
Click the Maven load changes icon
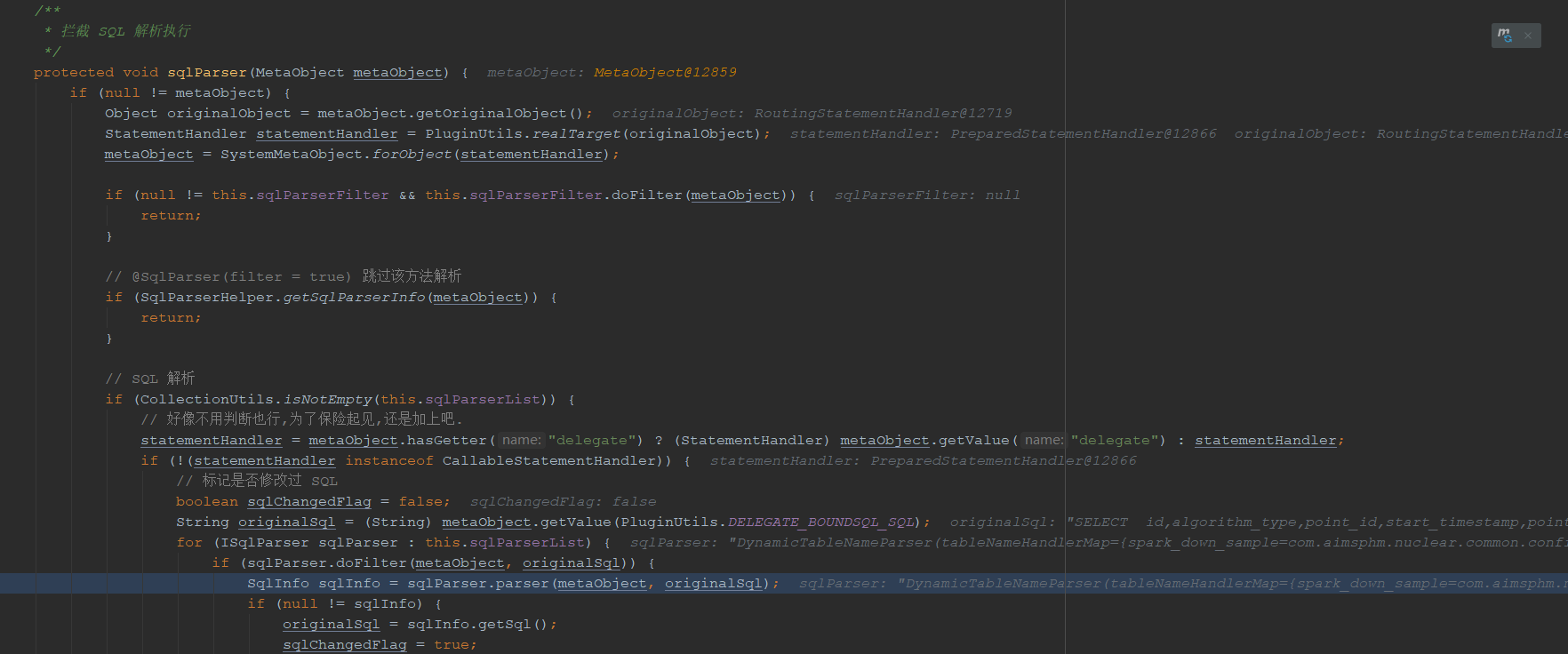coord(1504,36)
